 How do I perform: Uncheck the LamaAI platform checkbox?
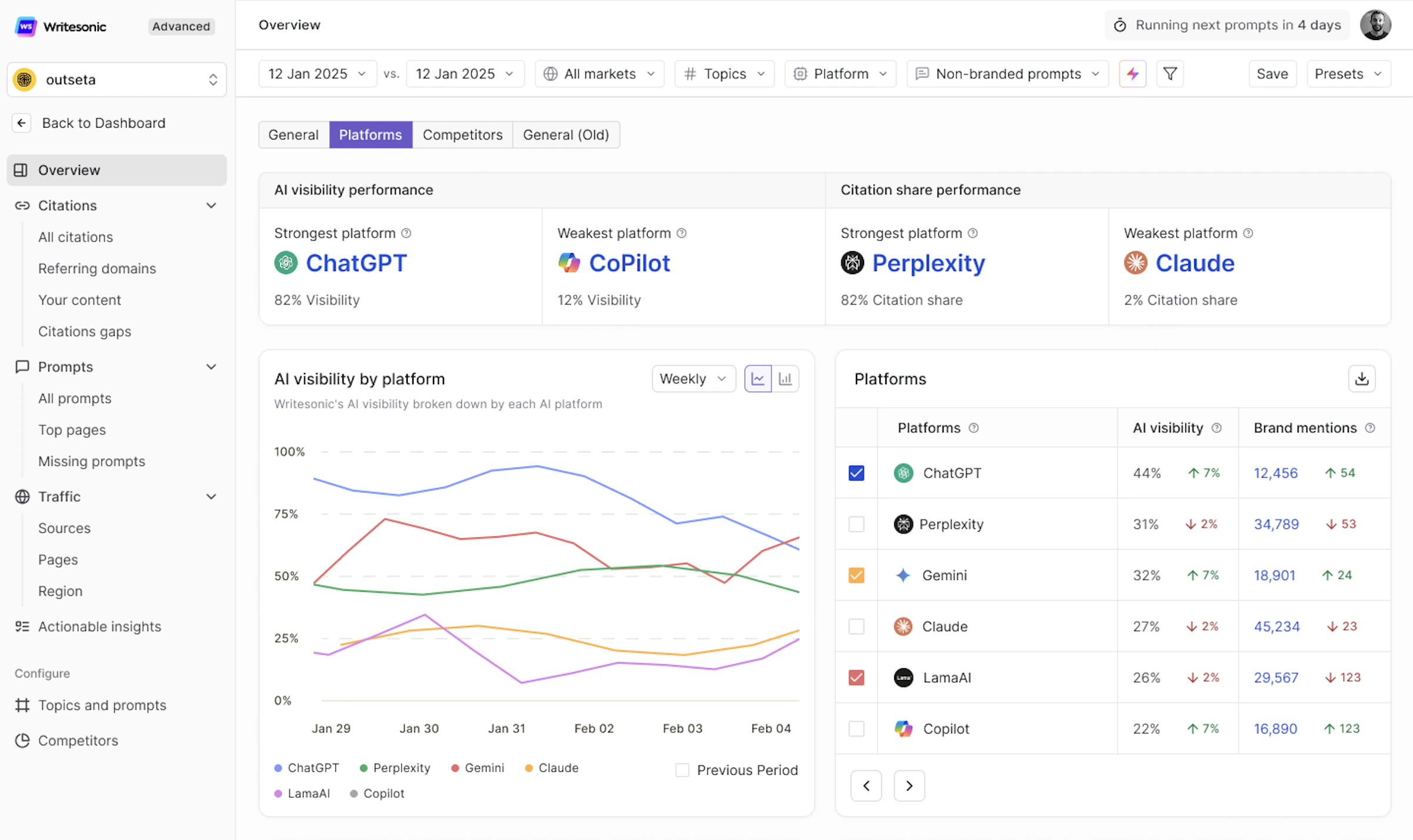coord(857,678)
